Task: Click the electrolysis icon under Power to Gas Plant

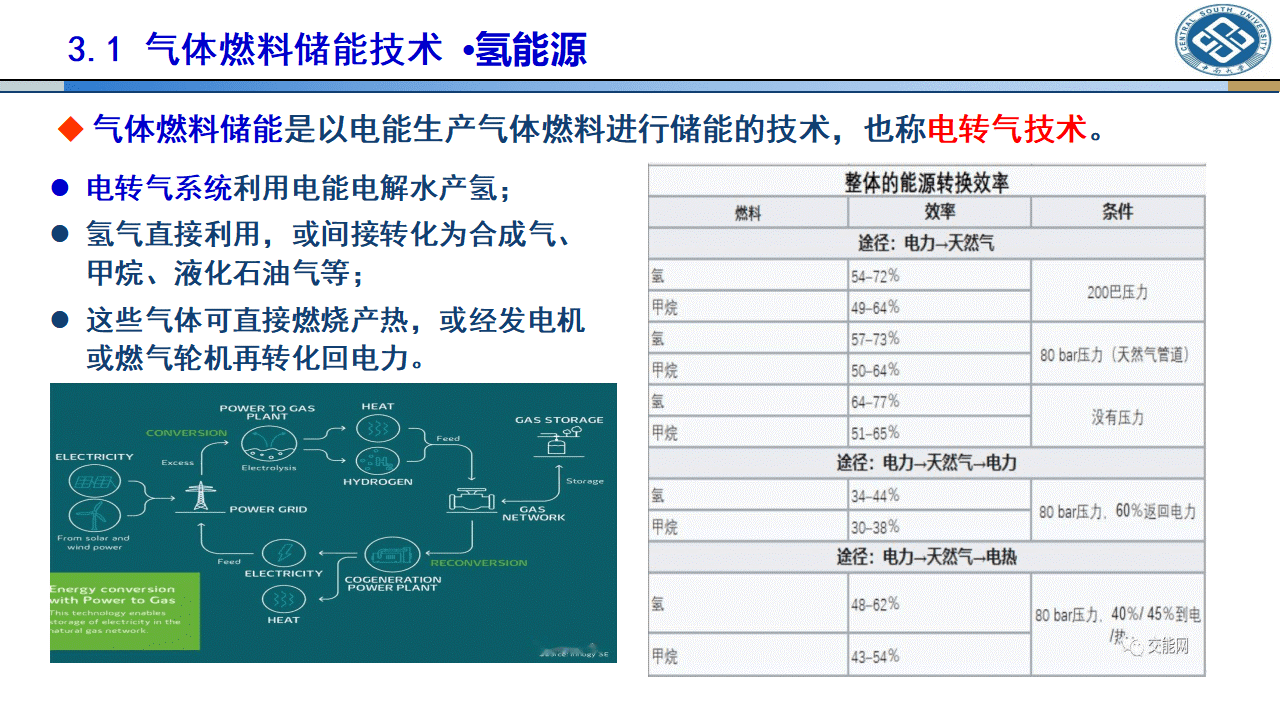Action: click(x=268, y=443)
